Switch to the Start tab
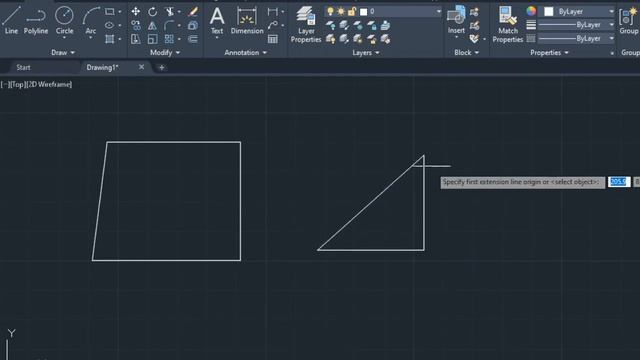This screenshot has height=360, width=640. click(x=23, y=67)
